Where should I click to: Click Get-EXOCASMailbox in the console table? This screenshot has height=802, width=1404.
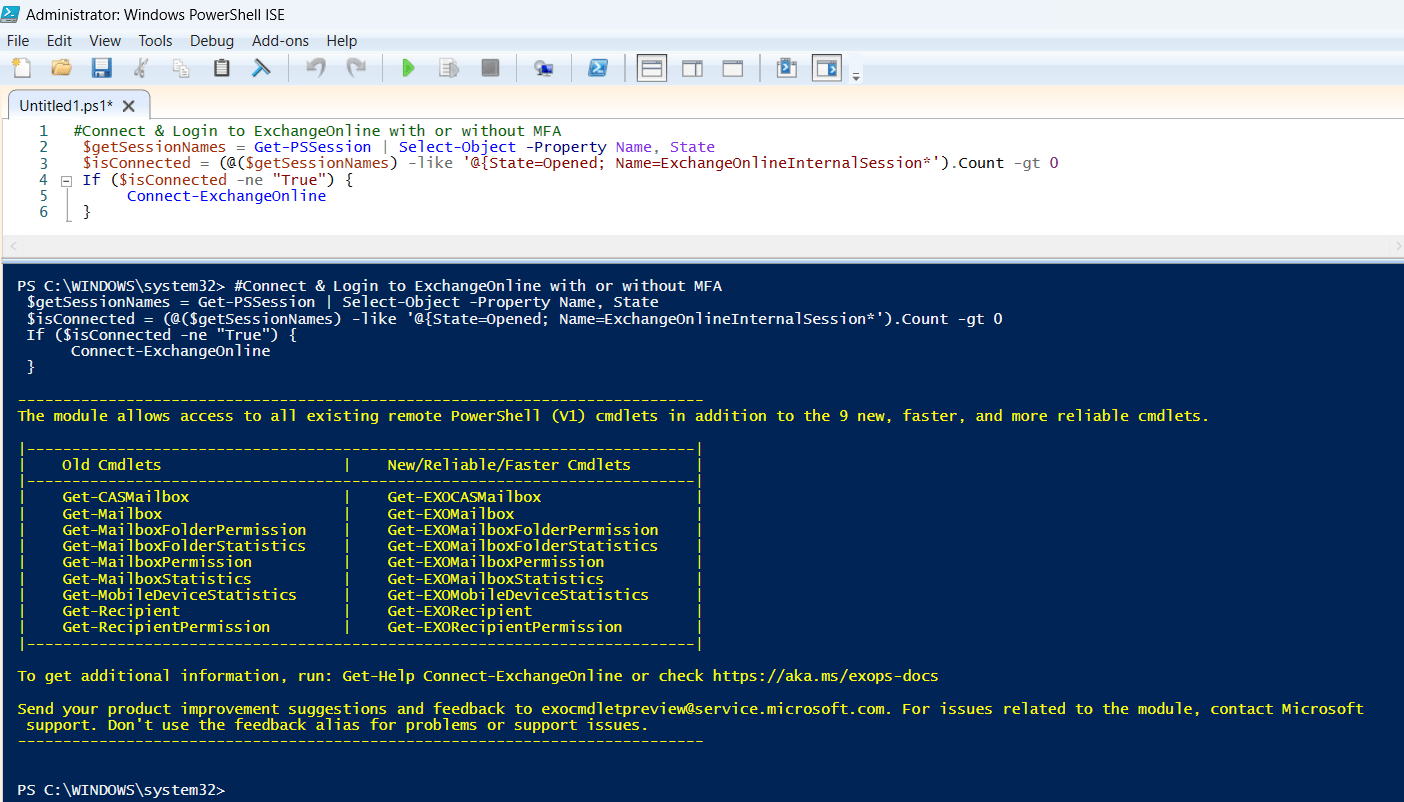(464, 497)
